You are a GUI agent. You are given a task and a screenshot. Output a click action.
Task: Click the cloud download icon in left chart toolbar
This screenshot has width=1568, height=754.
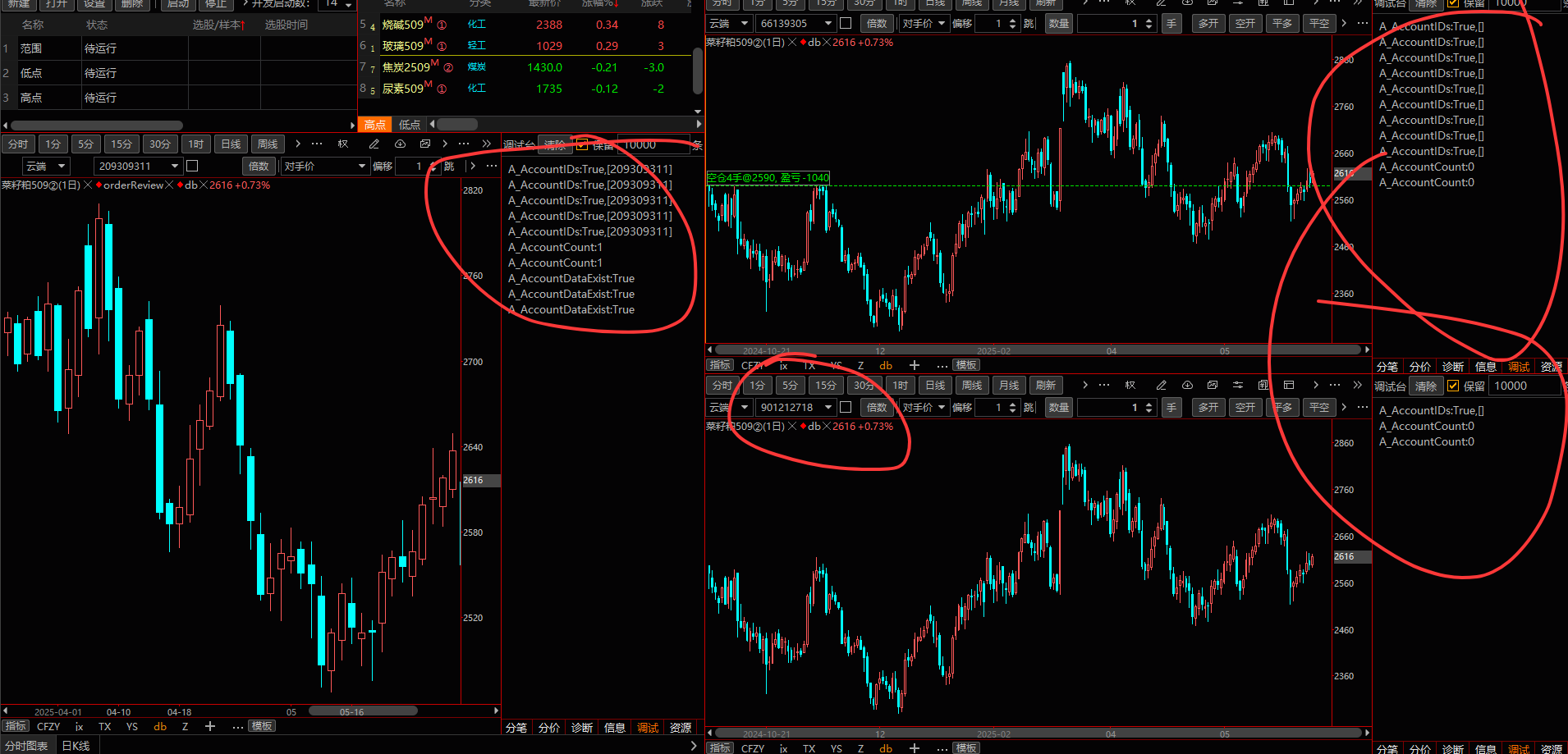point(400,144)
